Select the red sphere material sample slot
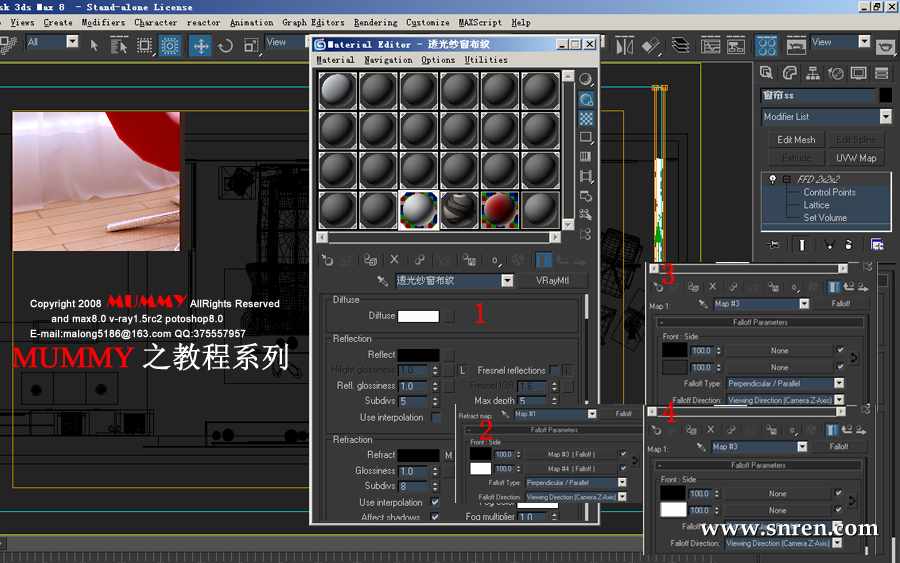Image resolution: width=900 pixels, height=563 pixels. click(x=499, y=210)
